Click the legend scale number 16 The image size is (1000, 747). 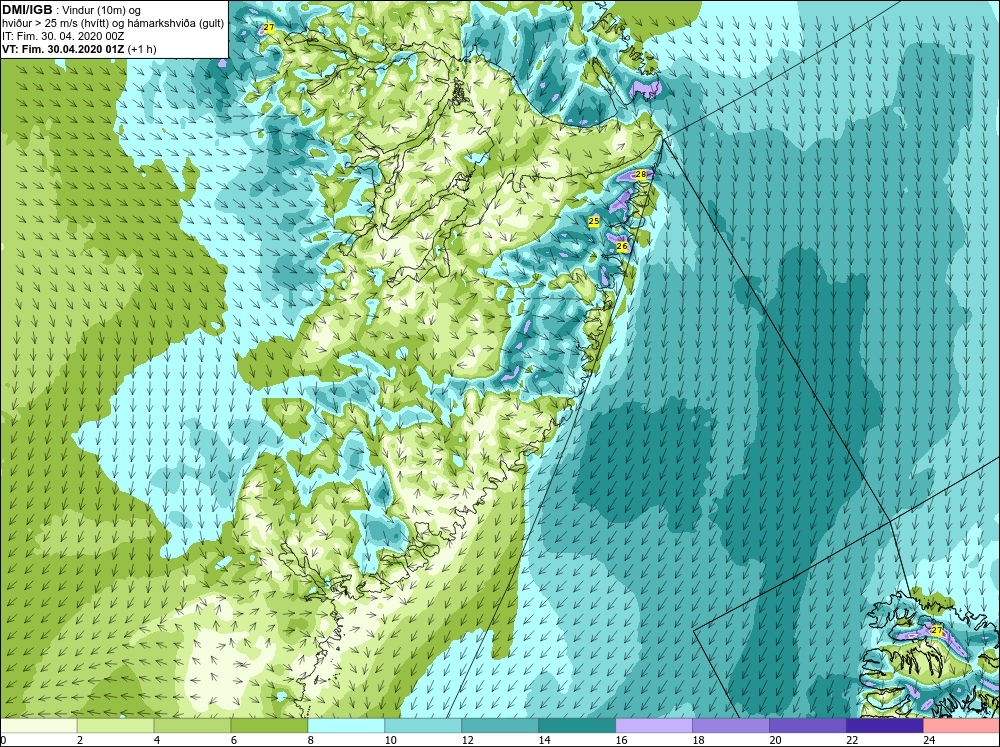pyautogui.click(x=621, y=740)
